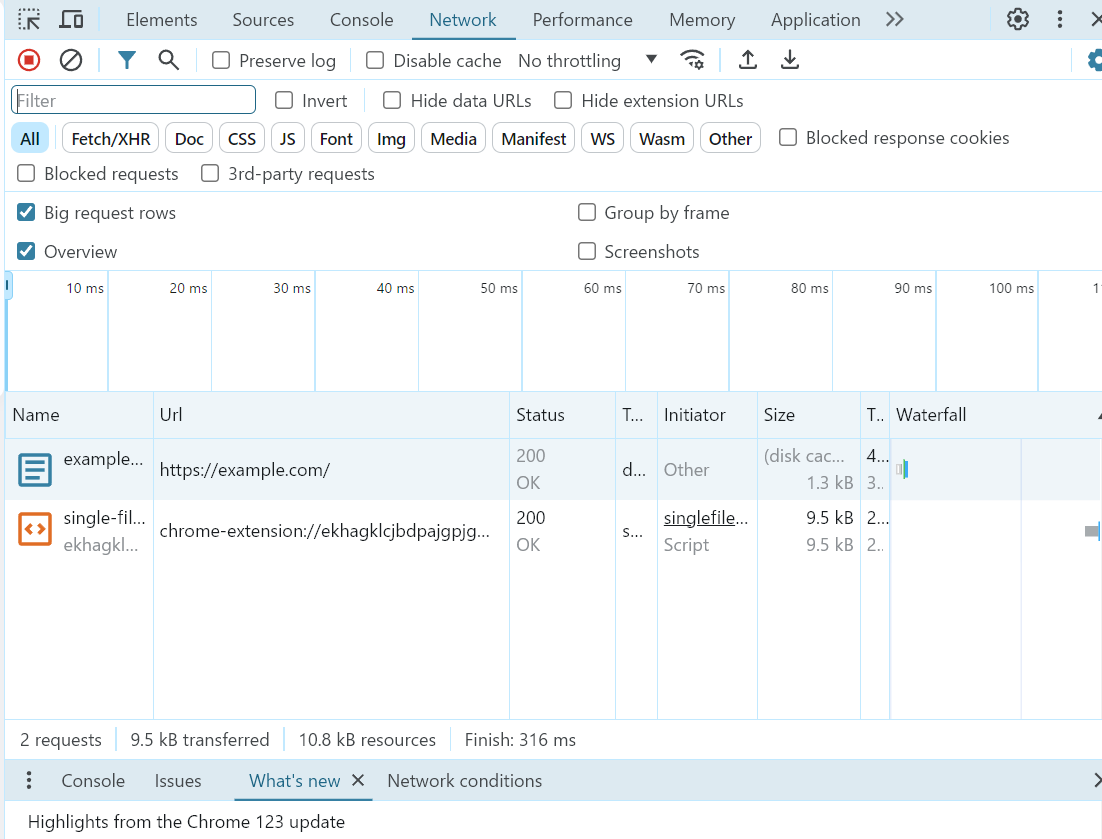Toggle the filter funnel icon
Image resolution: width=1102 pixels, height=839 pixels.
(126, 60)
